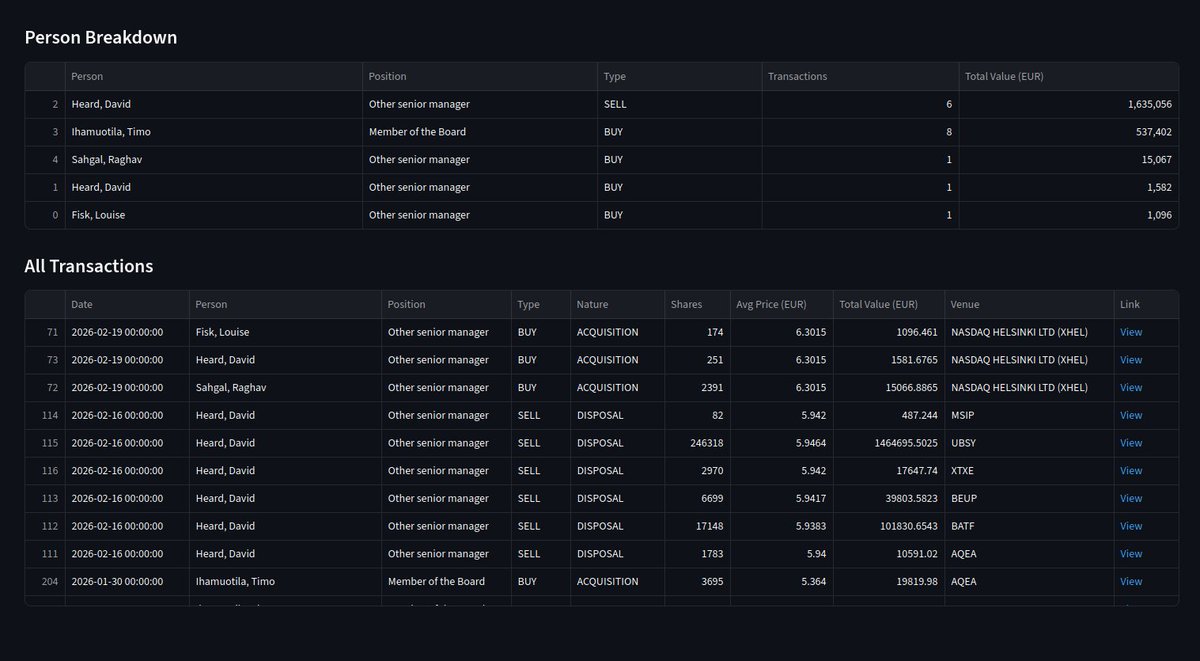Select the 10591.02 total value cell
This screenshot has width=1200, height=661.
click(889, 554)
